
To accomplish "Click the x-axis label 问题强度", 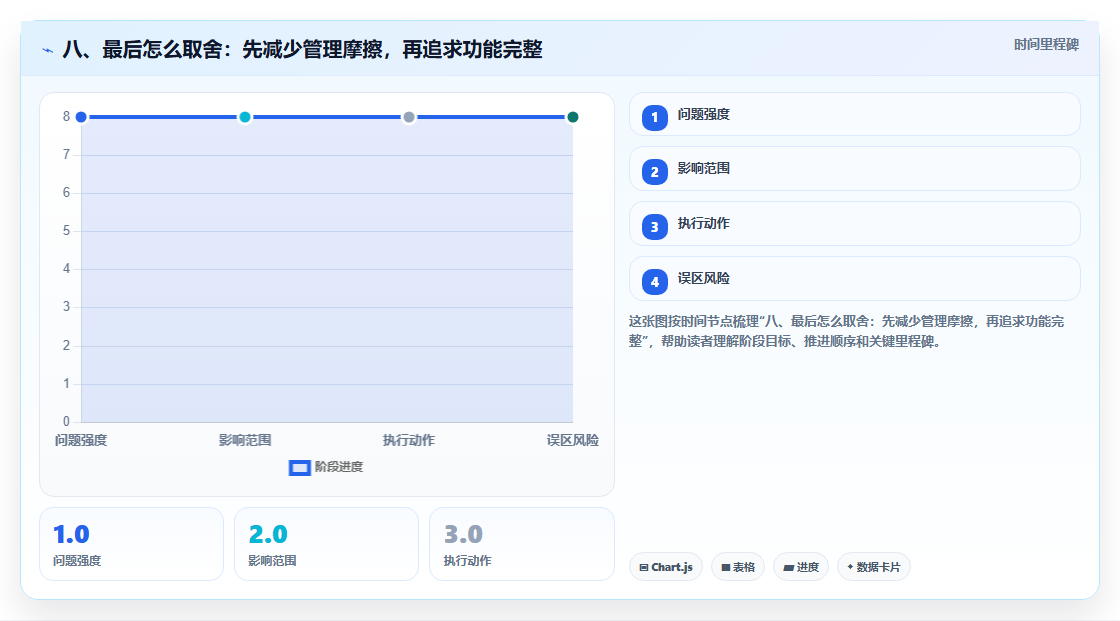I will pyautogui.click(x=81, y=440).
